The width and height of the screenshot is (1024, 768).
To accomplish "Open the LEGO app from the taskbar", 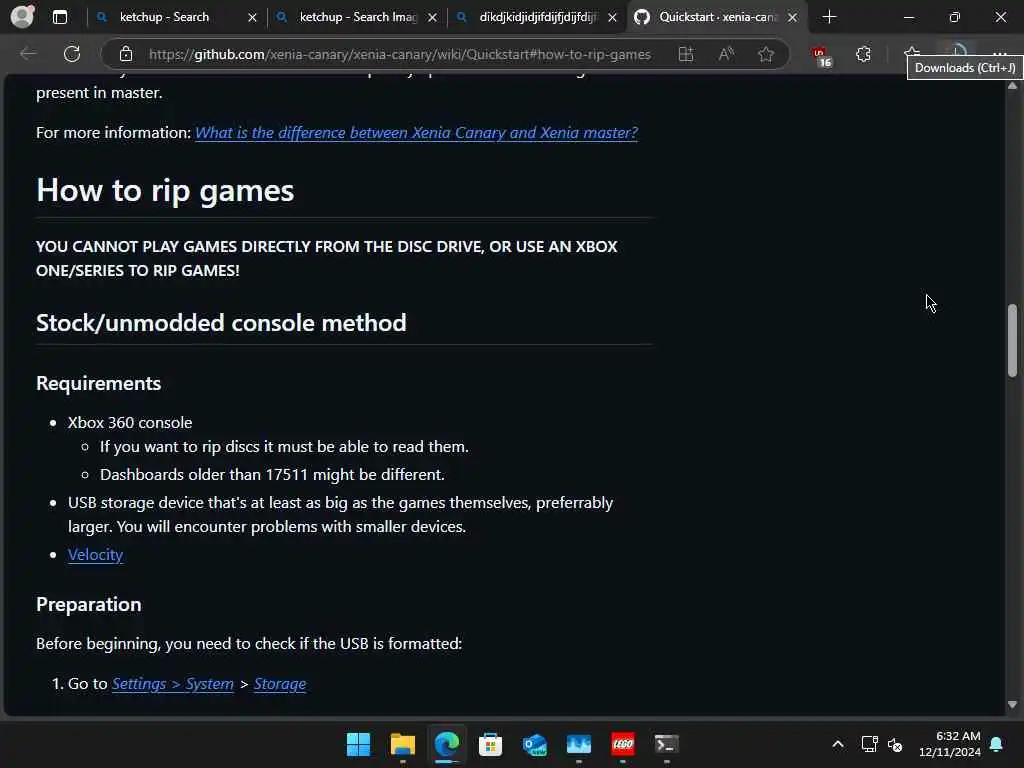I will [623, 744].
